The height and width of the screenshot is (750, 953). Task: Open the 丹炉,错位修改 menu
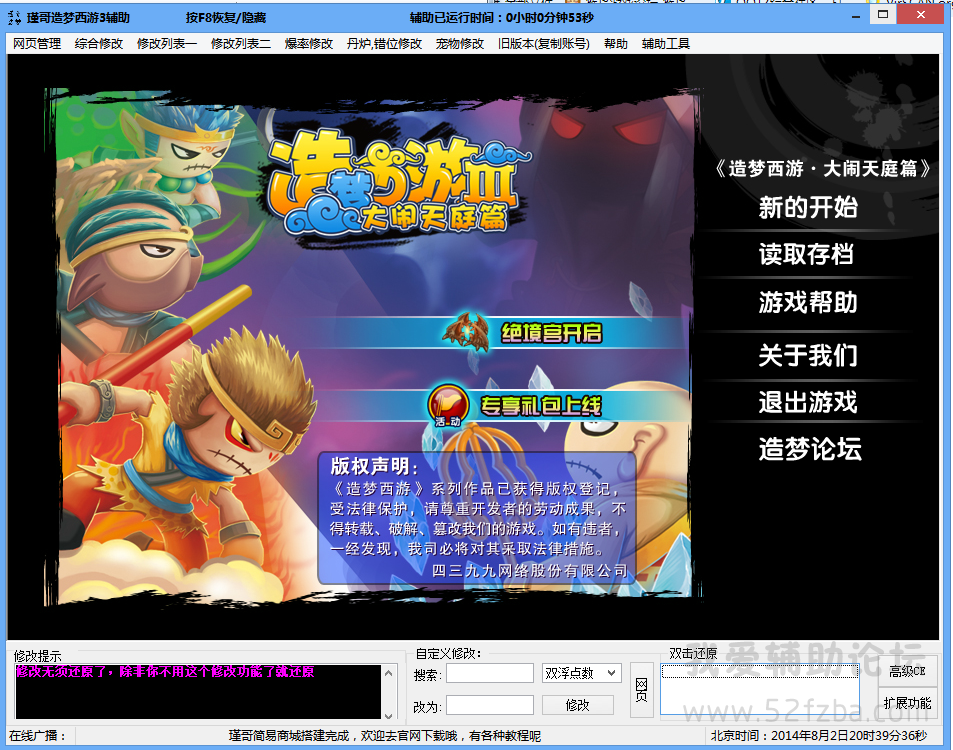384,44
